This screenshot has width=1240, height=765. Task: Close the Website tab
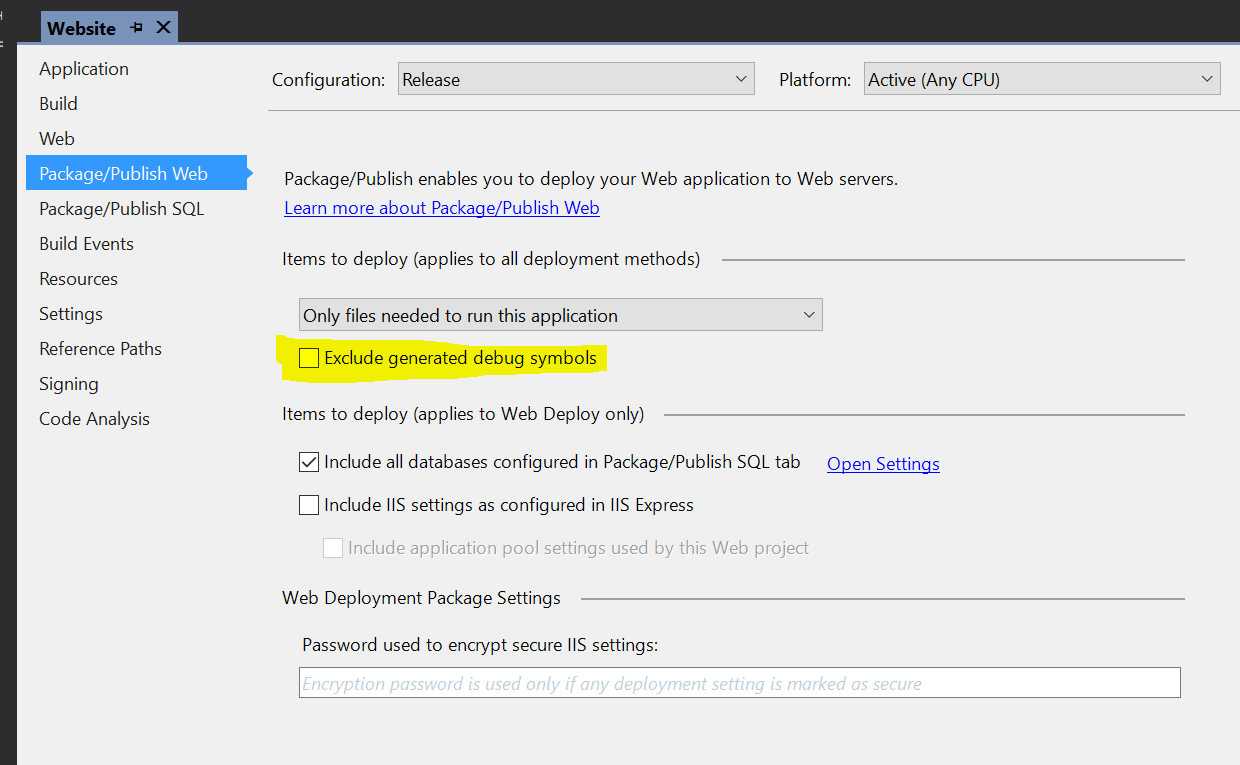point(163,27)
